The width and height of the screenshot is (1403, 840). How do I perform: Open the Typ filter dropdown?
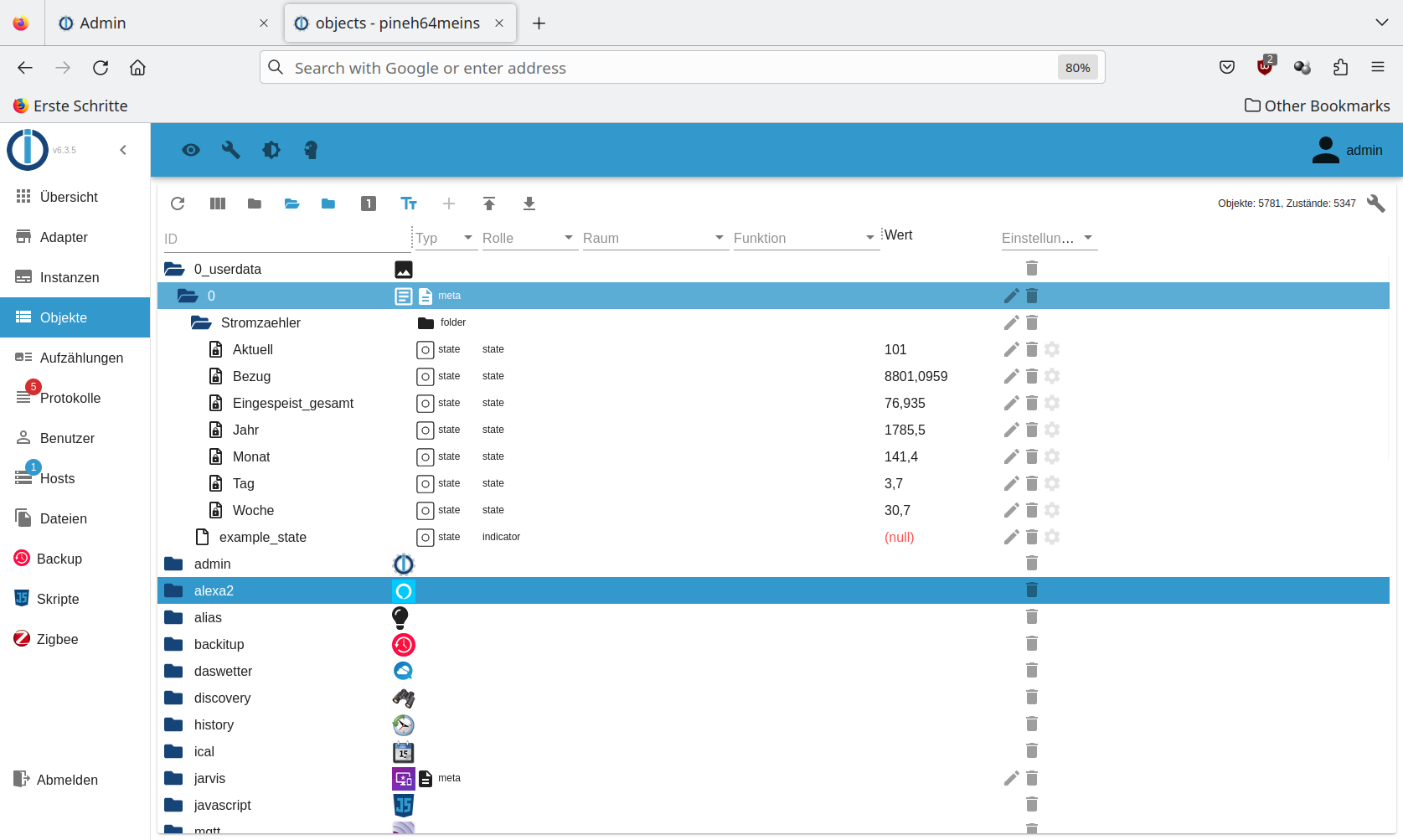pos(446,238)
